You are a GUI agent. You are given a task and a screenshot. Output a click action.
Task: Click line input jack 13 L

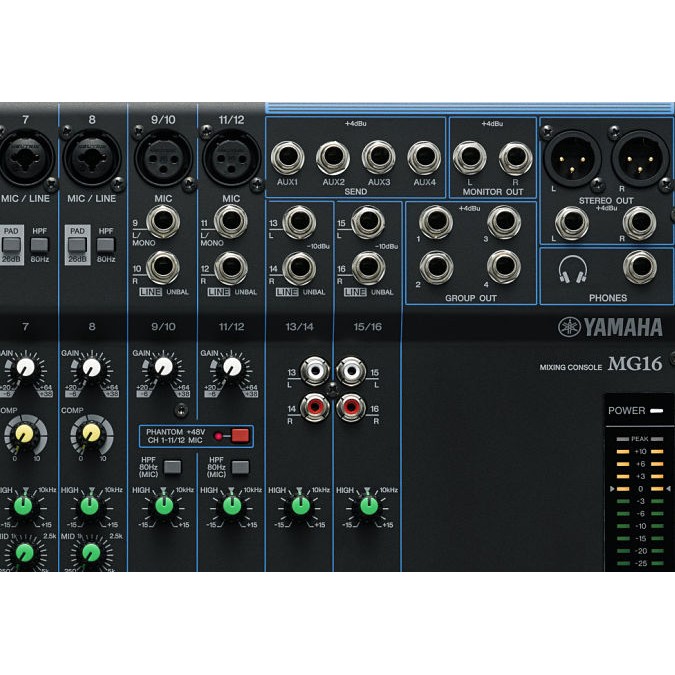click(299, 222)
